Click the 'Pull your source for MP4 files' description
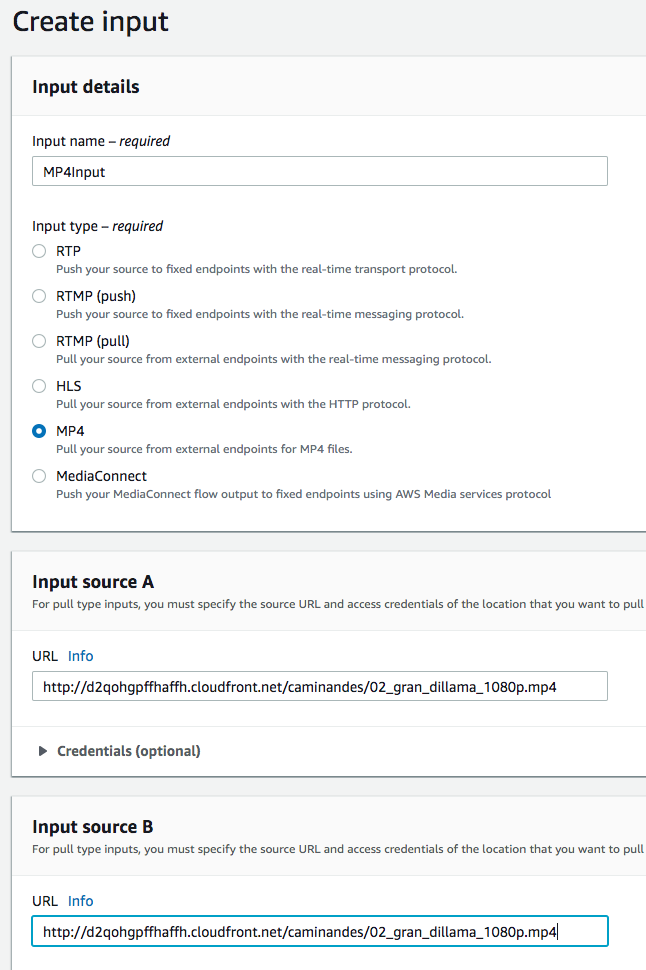 coord(204,449)
